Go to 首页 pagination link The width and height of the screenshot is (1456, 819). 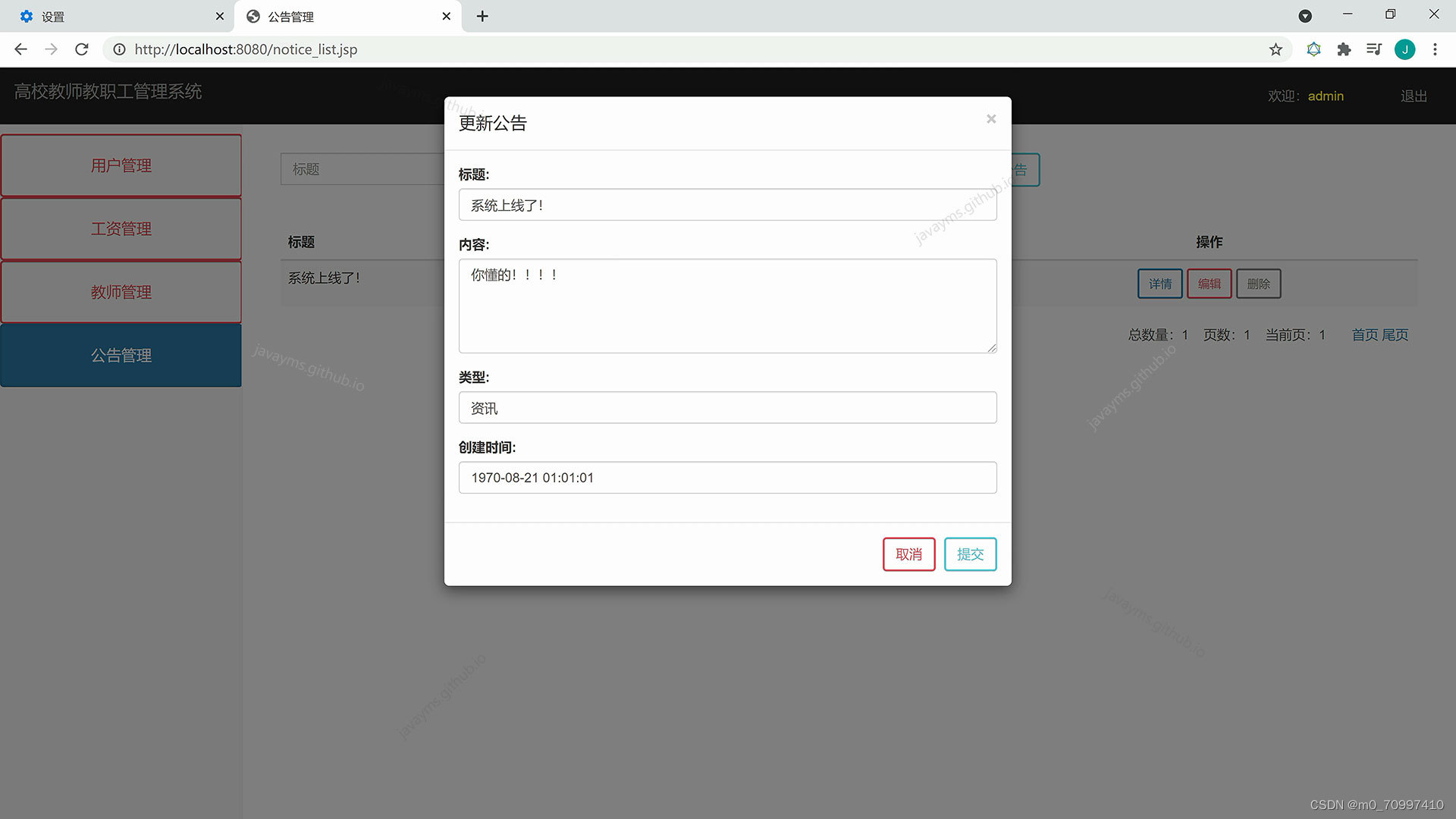point(1365,334)
